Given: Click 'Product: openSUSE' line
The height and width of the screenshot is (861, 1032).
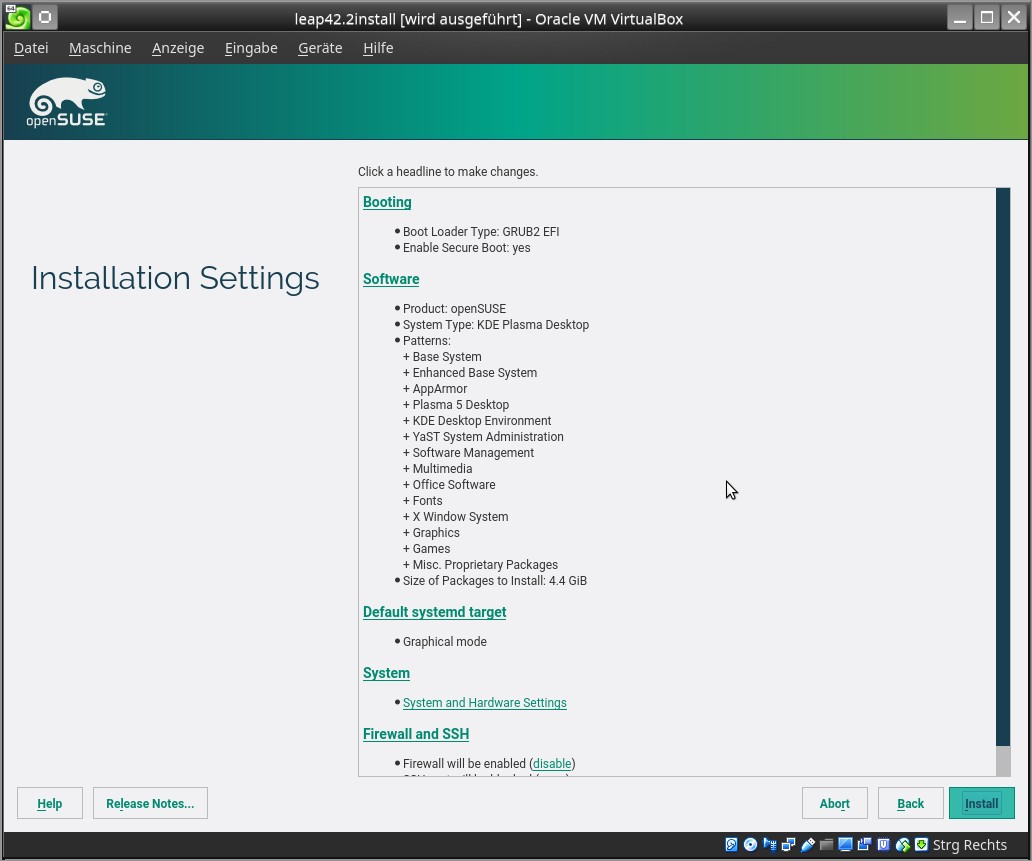Looking at the screenshot, I should click(454, 309).
